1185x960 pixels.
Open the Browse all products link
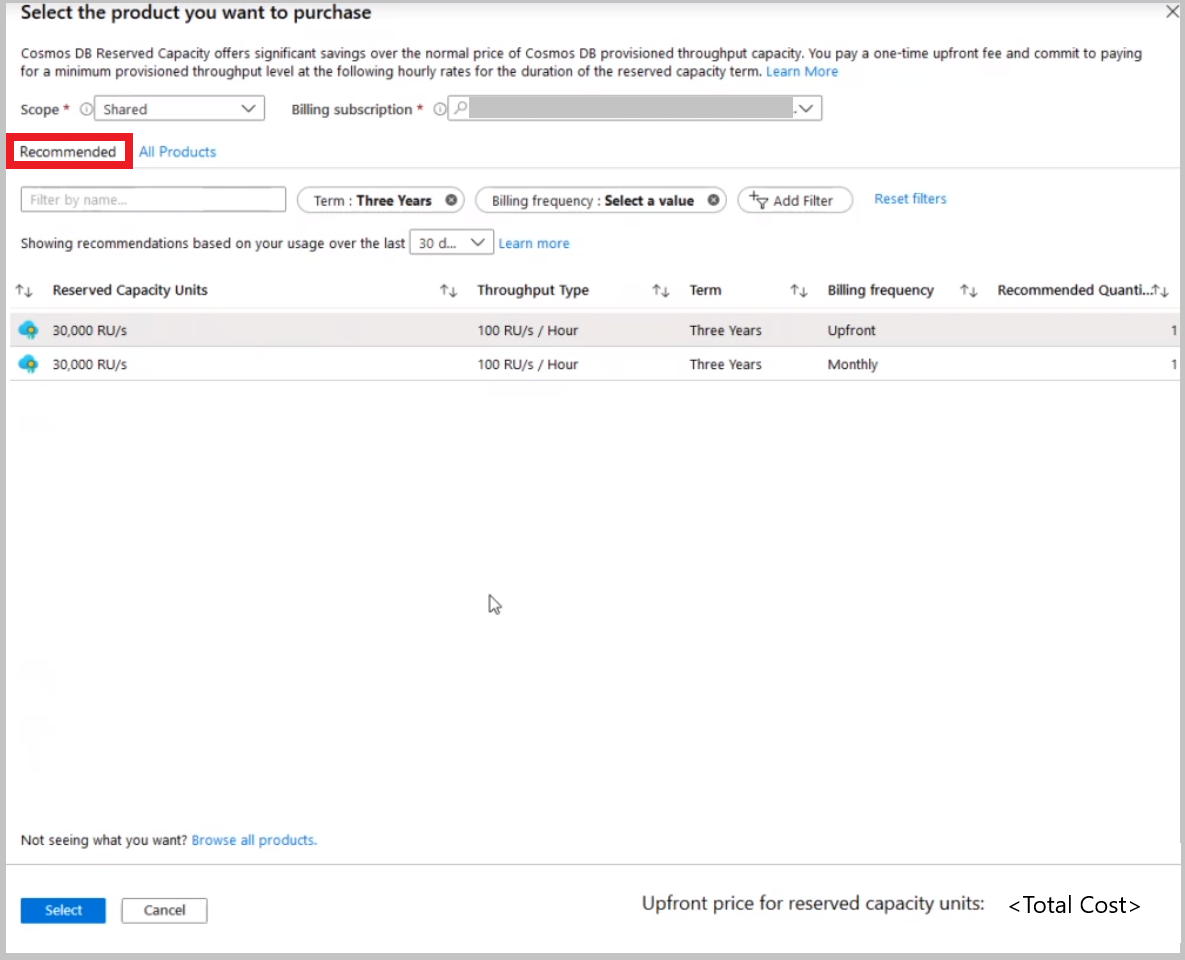254,840
